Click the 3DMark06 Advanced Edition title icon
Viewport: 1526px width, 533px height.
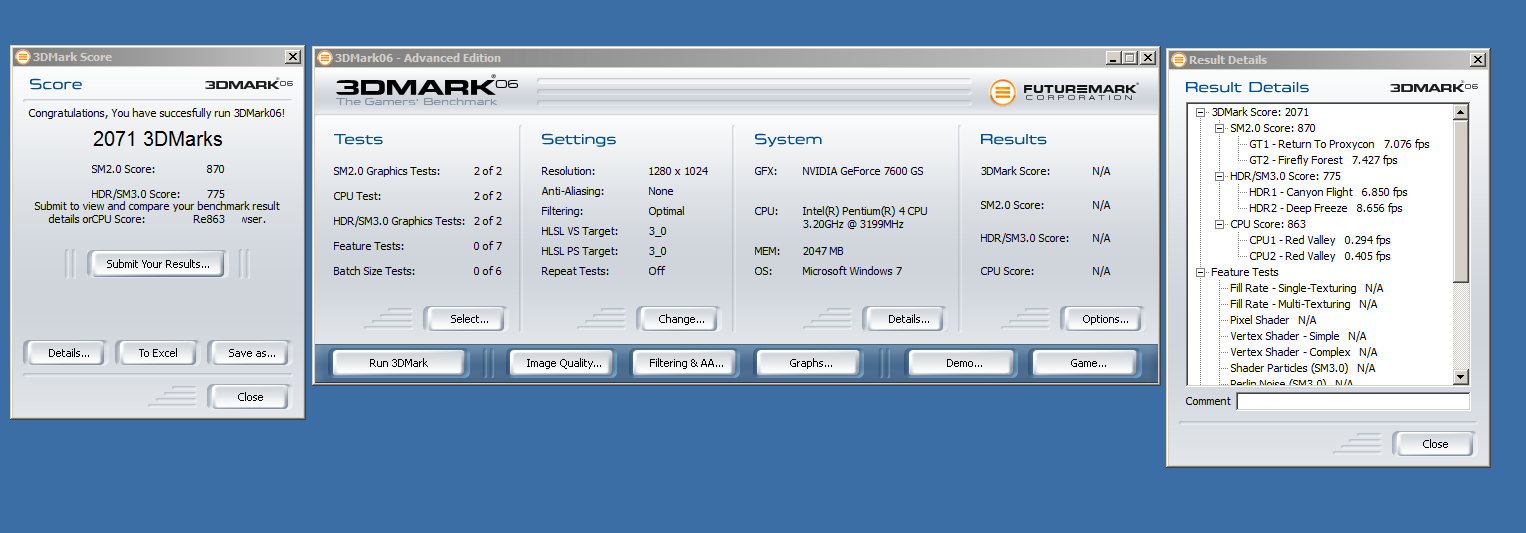(325, 58)
